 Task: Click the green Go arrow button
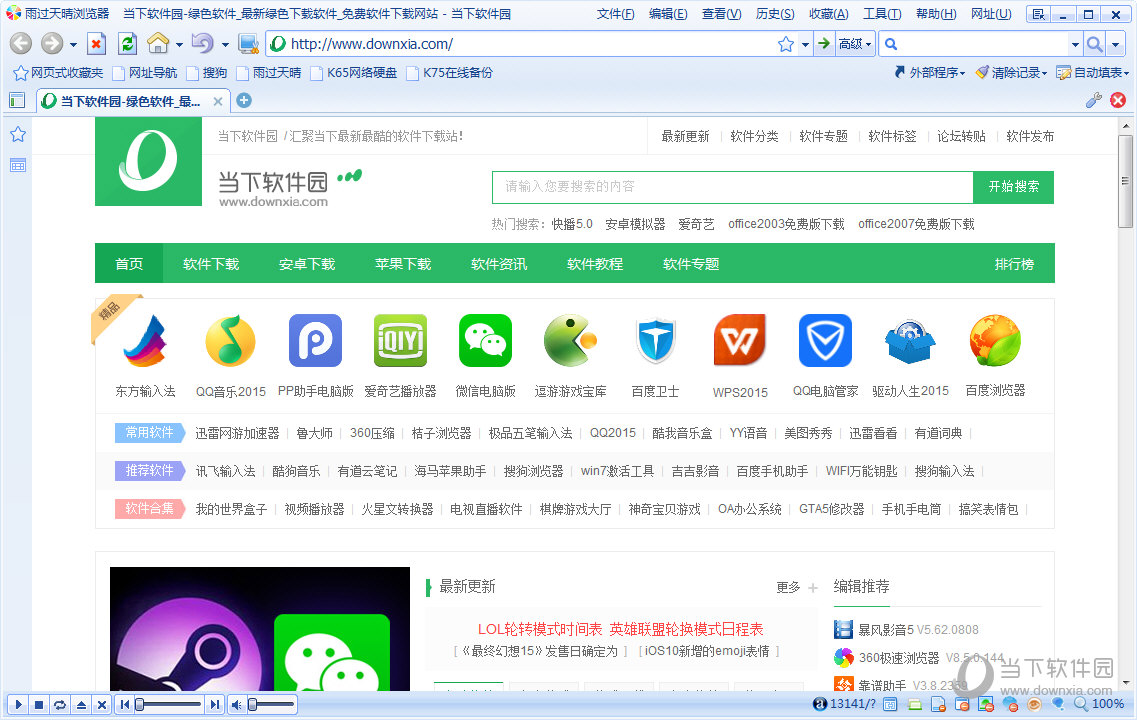click(x=824, y=44)
